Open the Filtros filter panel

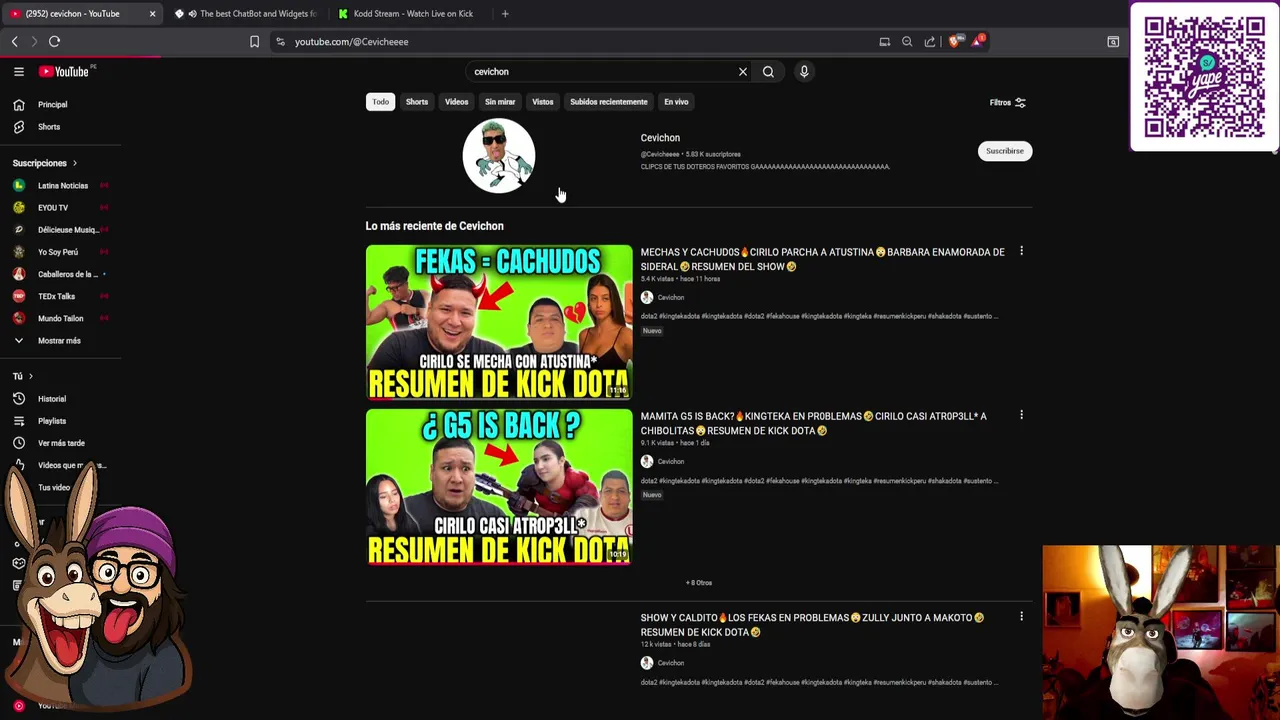pyautogui.click(x=1007, y=103)
